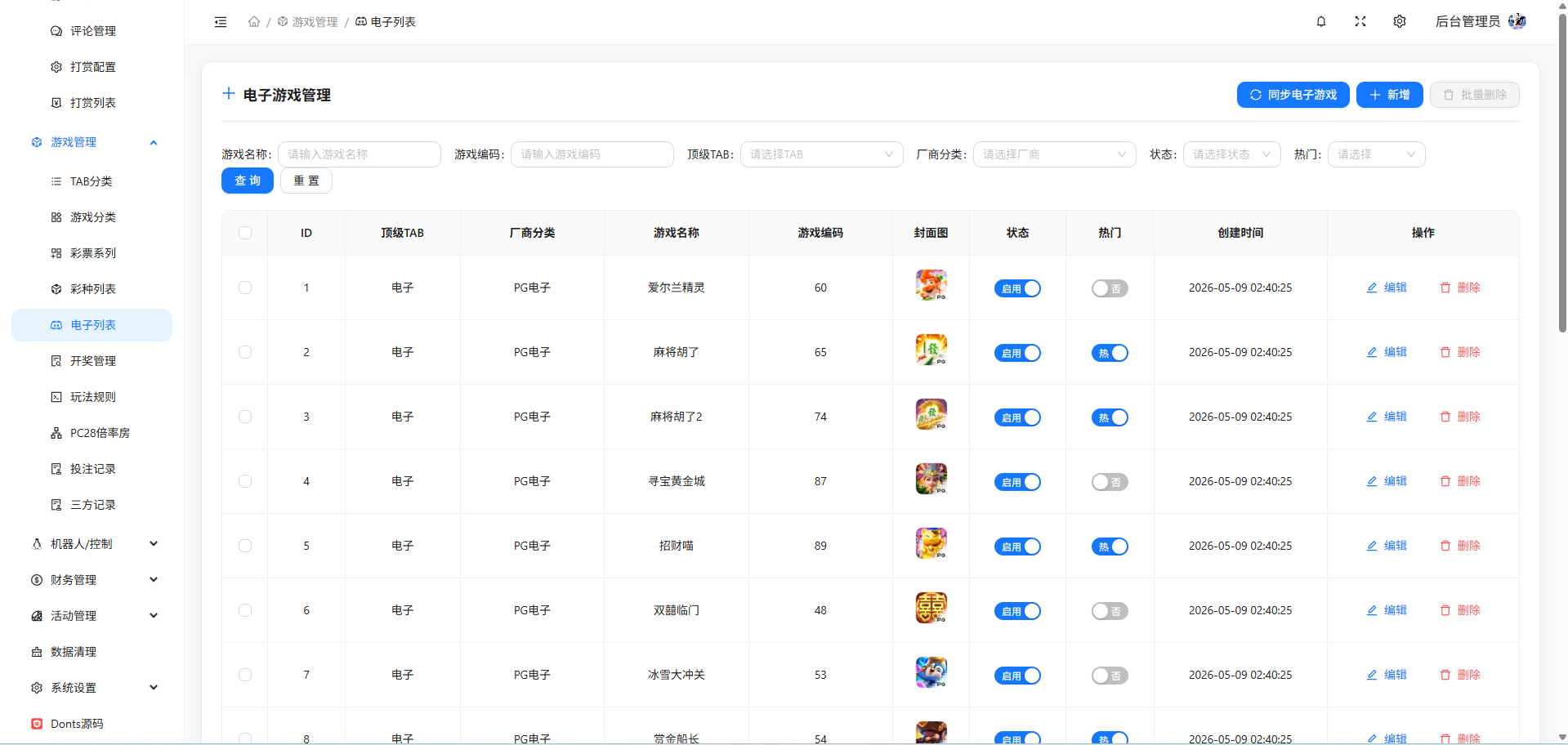Viewport: 1568px width, 745px height.
Task: Open 评论管理 in sidebar
Action: 92,31
